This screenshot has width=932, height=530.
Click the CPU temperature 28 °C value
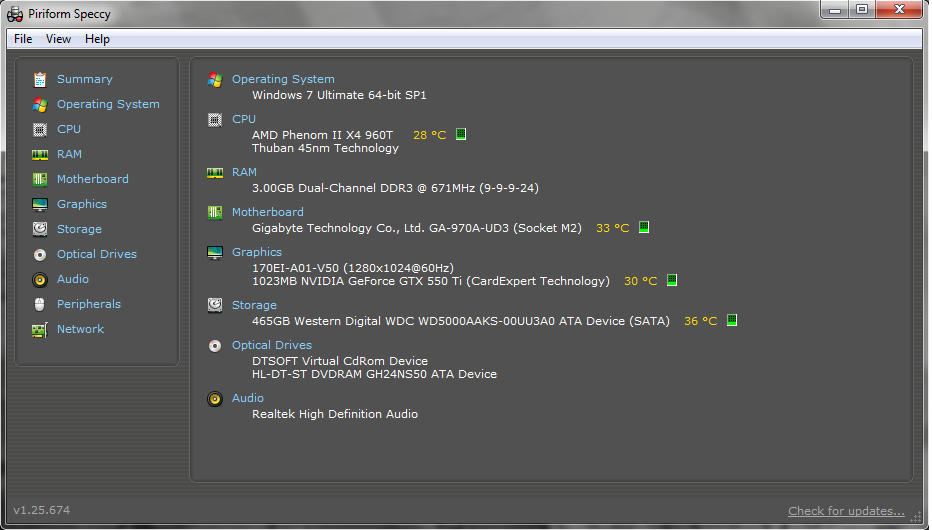[x=430, y=135]
